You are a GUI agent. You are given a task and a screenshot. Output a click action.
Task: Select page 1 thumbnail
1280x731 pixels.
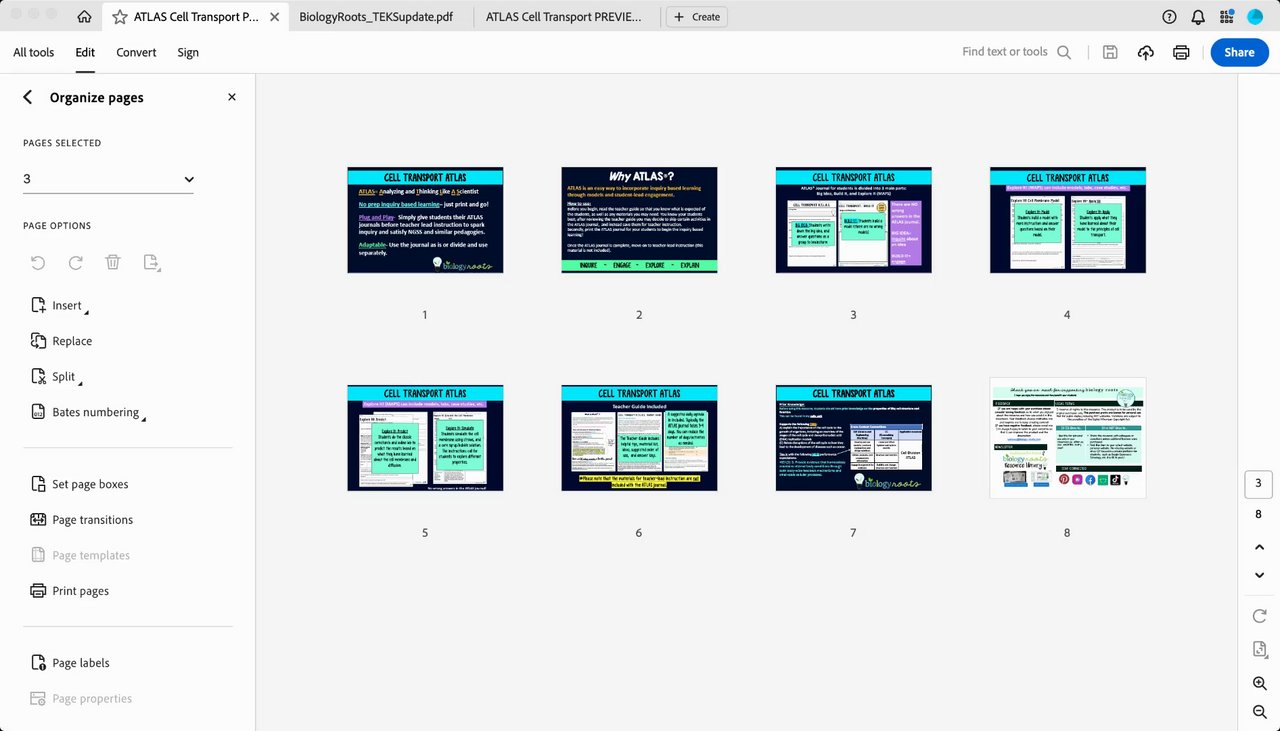point(425,220)
